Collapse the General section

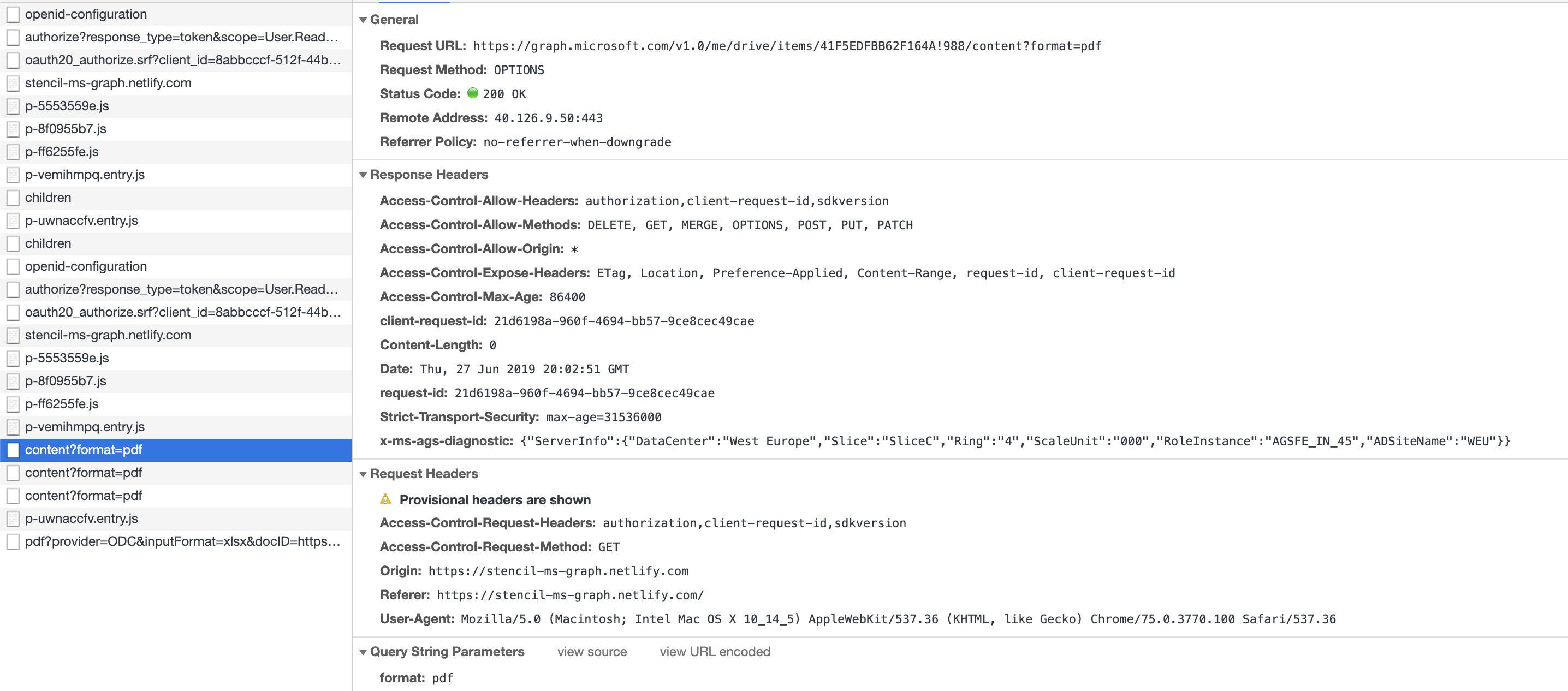[364, 20]
